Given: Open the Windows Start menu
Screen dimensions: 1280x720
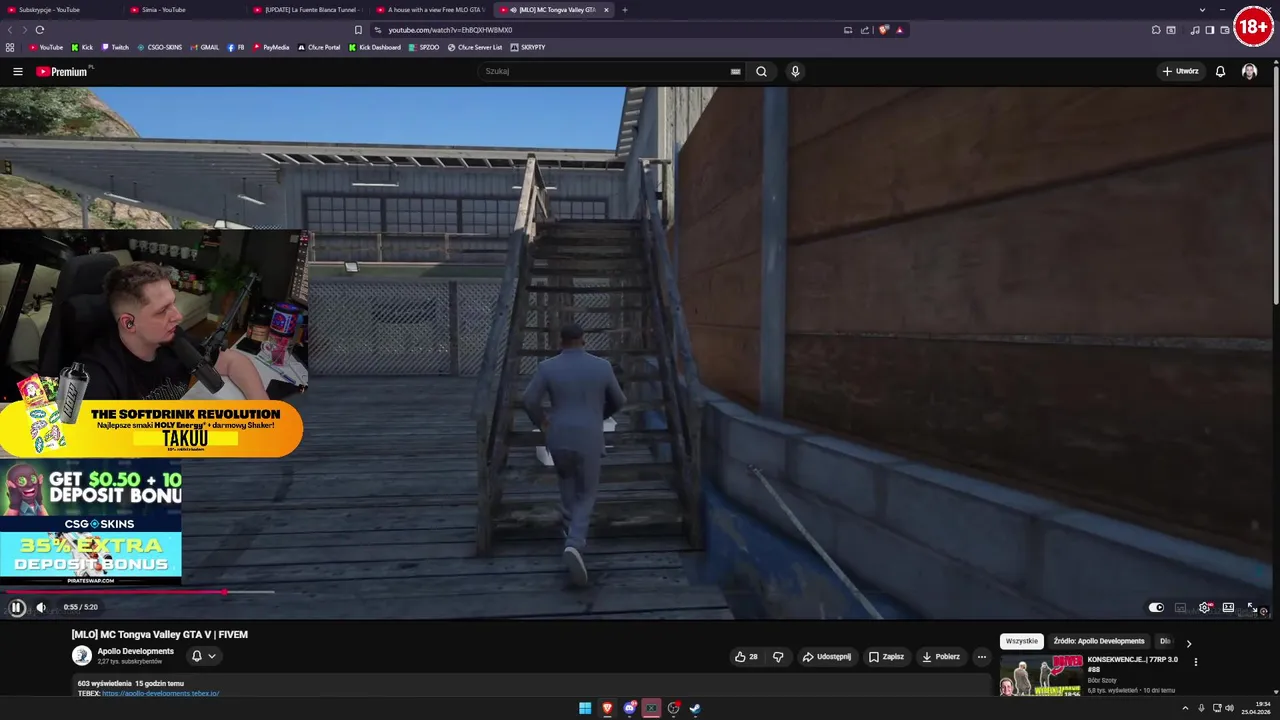Looking at the screenshot, I should pyautogui.click(x=585, y=708).
